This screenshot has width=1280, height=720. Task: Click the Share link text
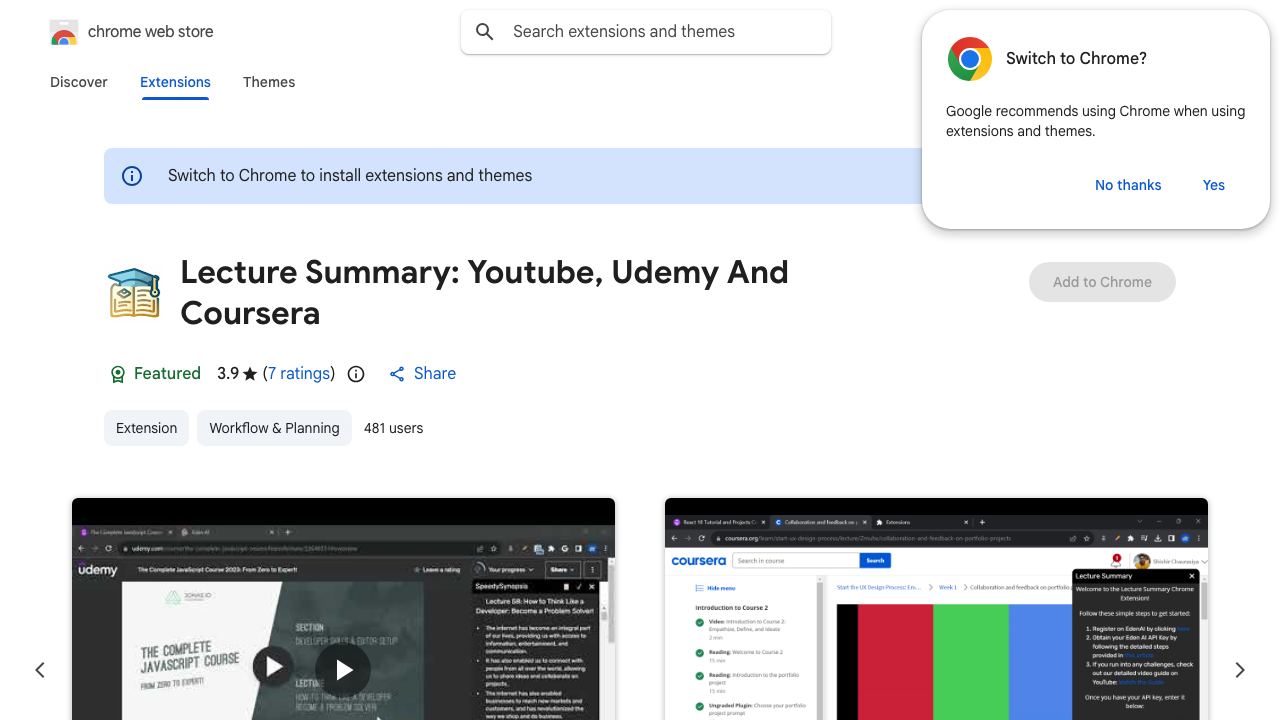click(435, 373)
